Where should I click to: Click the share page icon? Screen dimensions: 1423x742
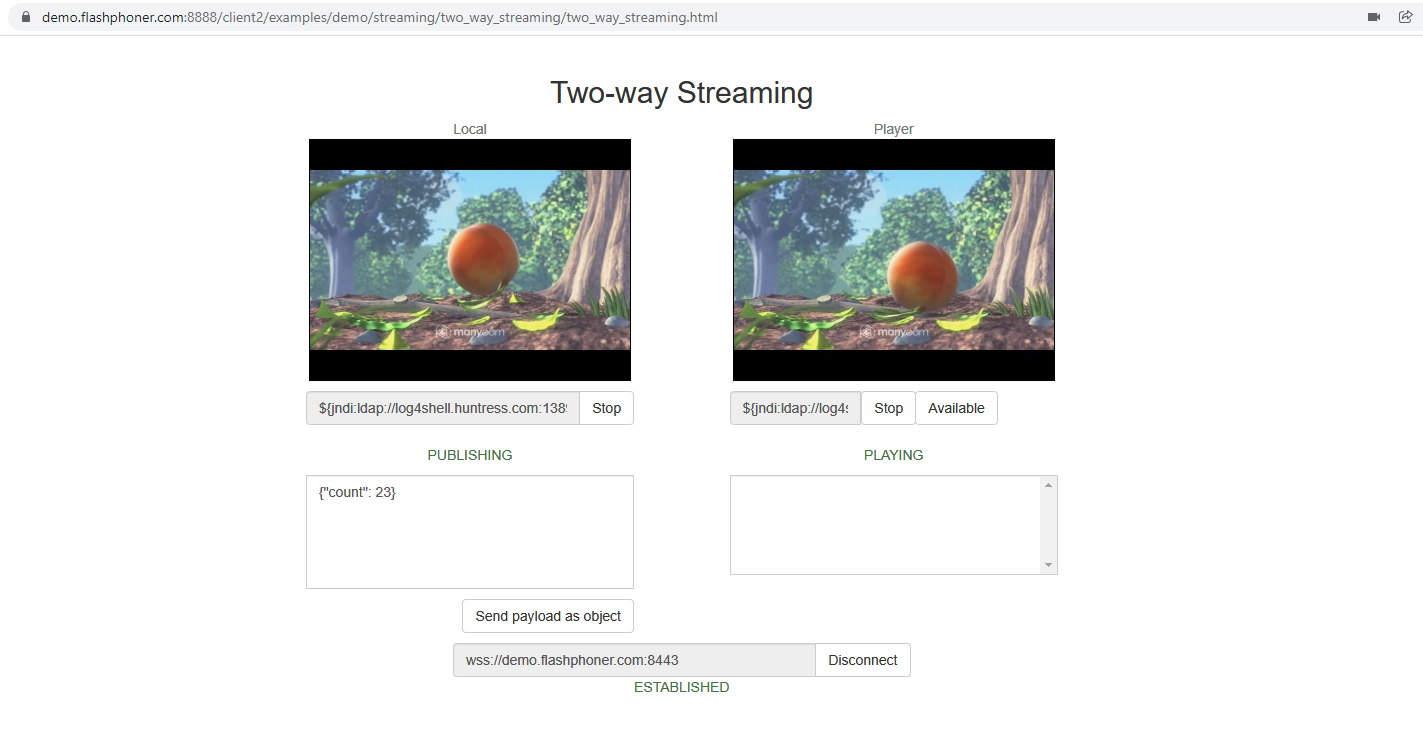(1405, 17)
